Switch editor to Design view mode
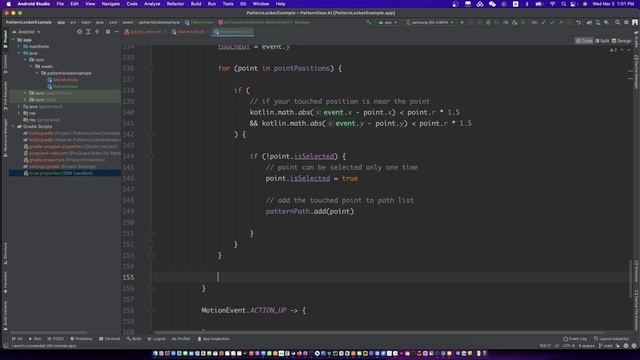Image resolution: width=640 pixels, height=360 pixels. coord(621,41)
